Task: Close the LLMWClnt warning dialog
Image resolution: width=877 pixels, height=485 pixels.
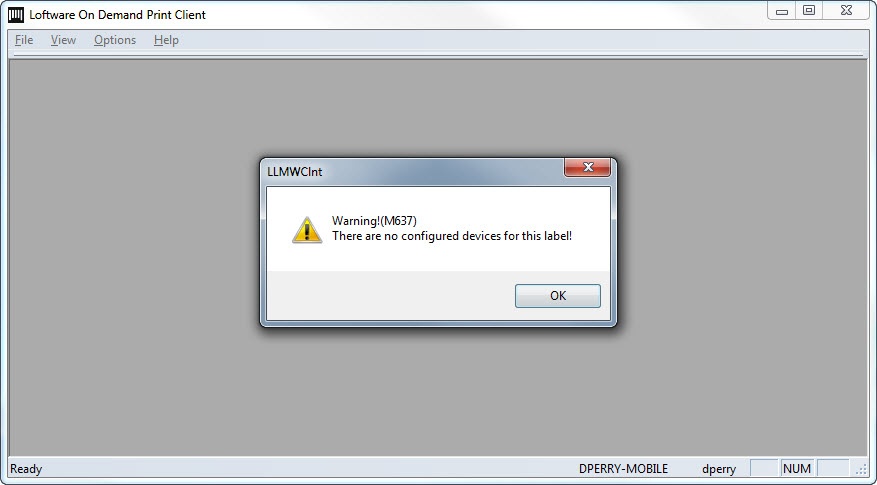Action: click(x=587, y=167)
